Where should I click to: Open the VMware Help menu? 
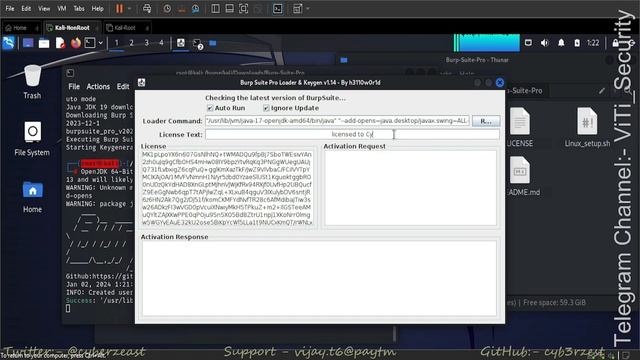point(97,9)
